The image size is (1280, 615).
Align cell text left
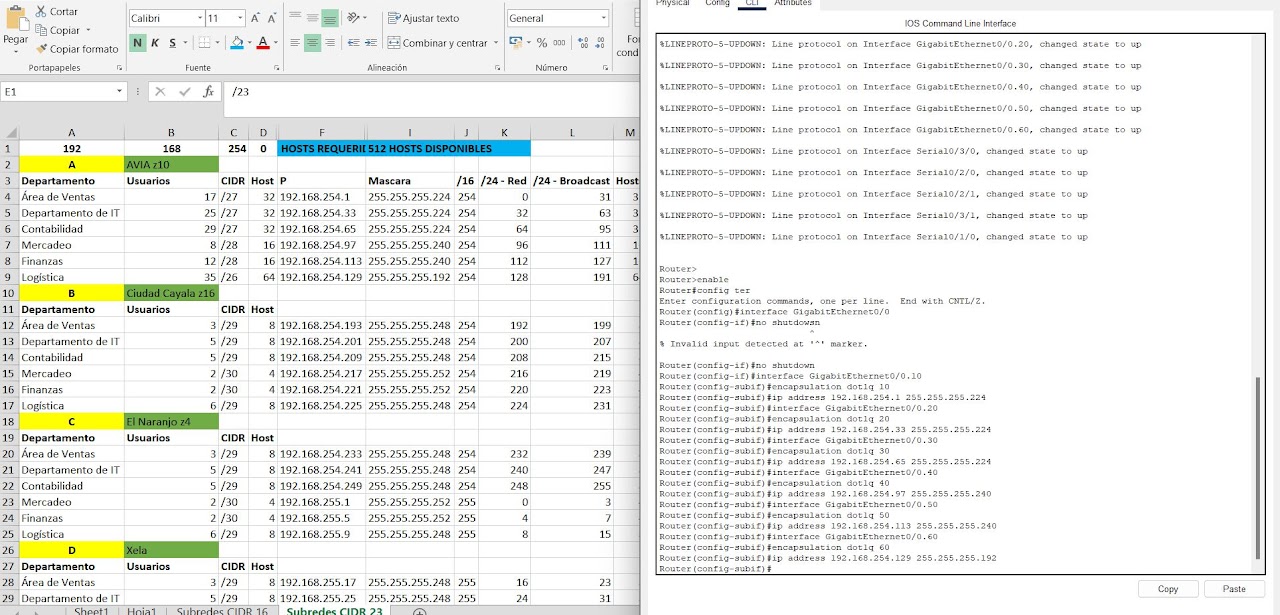(x=296, y=43)
